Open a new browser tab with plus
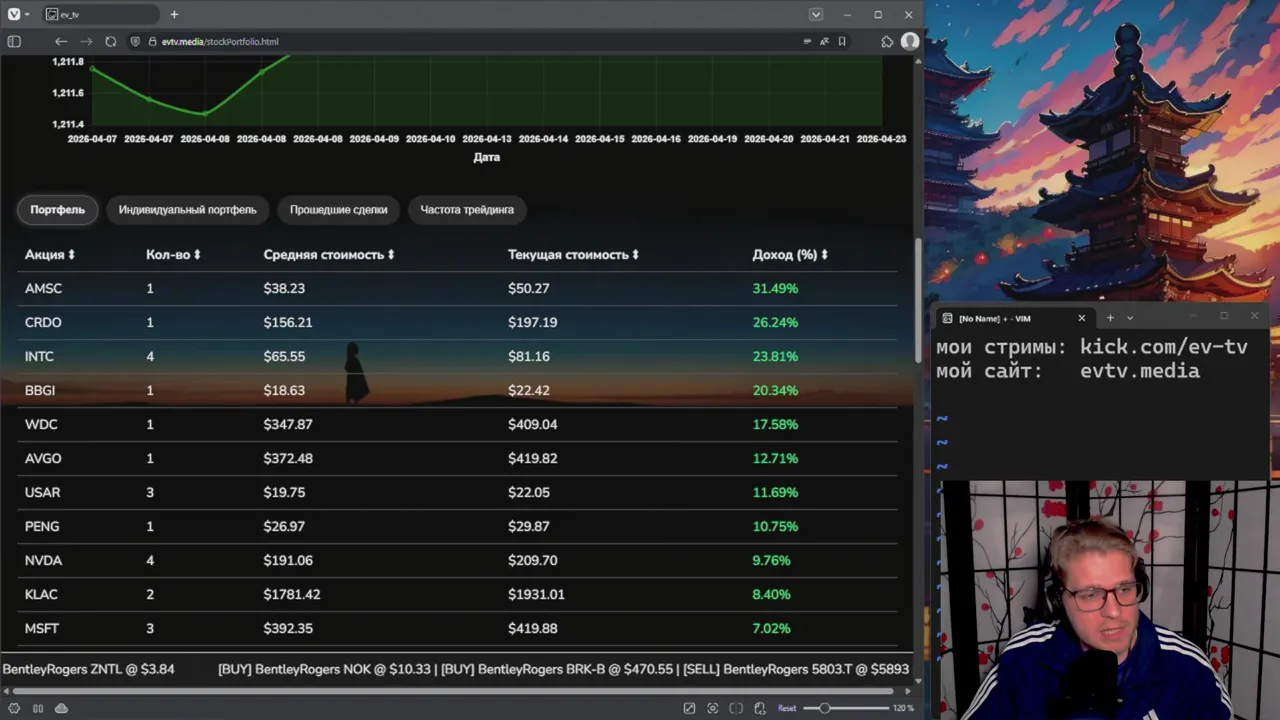This screenshot has width=1280, height=720. pos(174,14)
